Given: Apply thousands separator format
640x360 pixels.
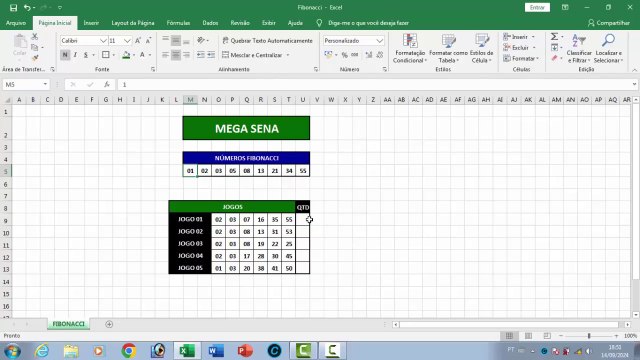Looking at the screenshot, I should 355,55.
